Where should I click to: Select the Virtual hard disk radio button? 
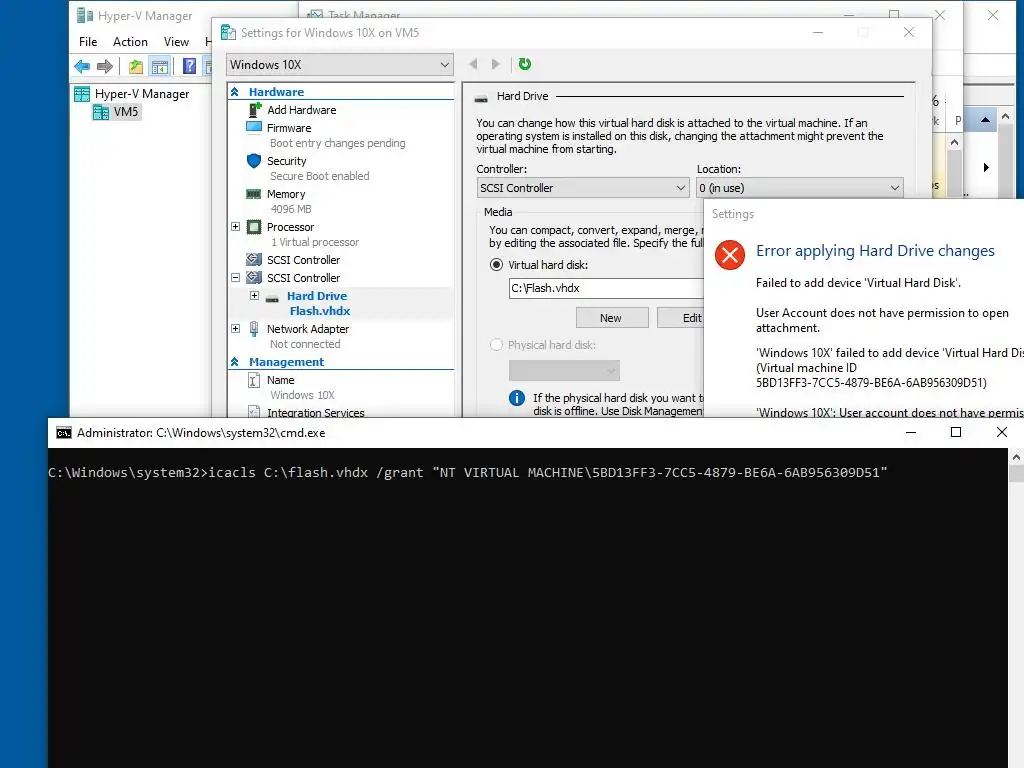(x=496, y=265)
